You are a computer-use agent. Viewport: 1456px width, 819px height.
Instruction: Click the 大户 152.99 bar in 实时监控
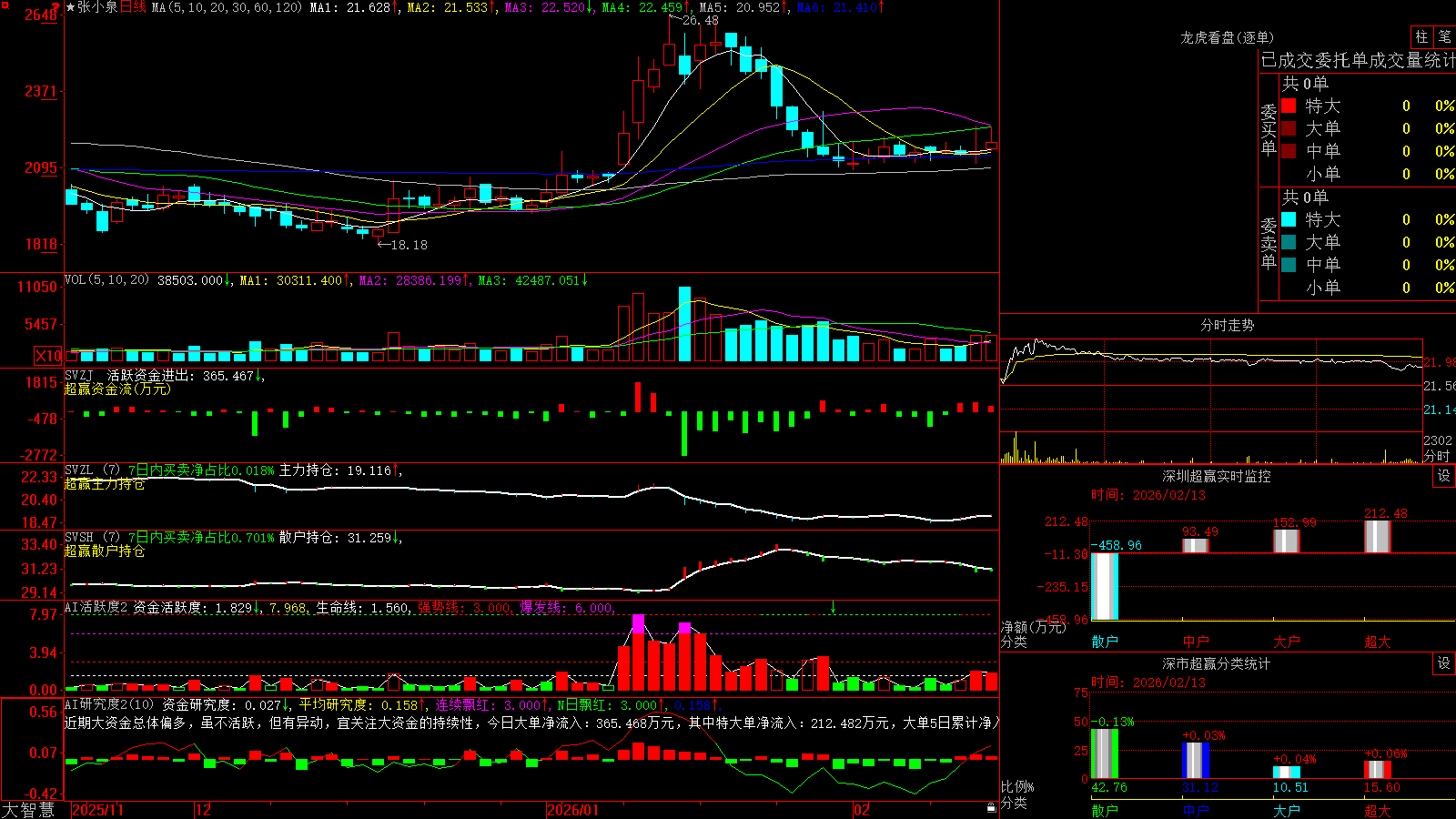(x=1287, y=541)
